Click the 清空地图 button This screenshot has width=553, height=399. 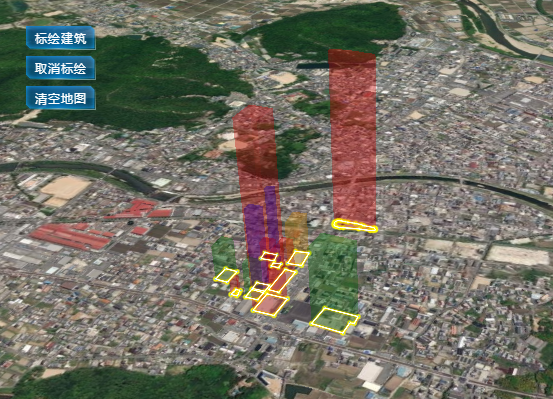pos(61,98)
